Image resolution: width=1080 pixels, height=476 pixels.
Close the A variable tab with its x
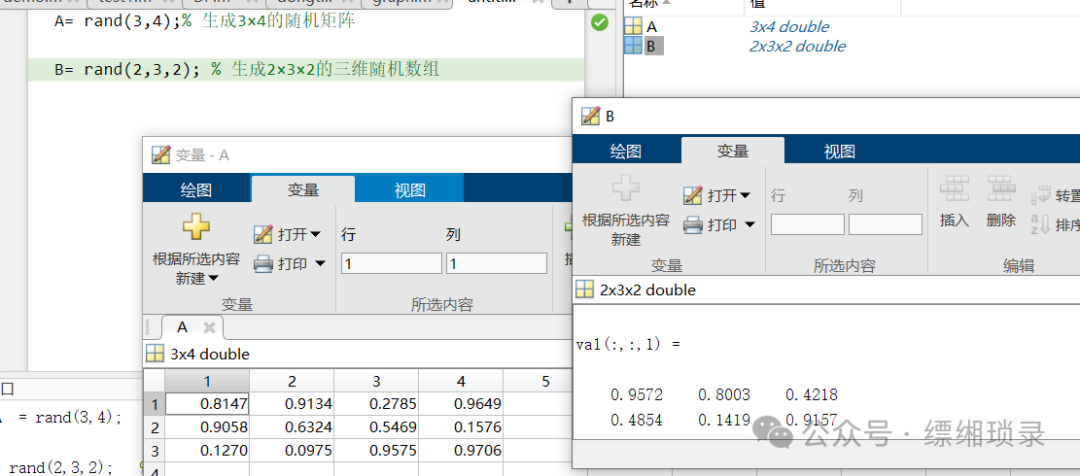209,327
